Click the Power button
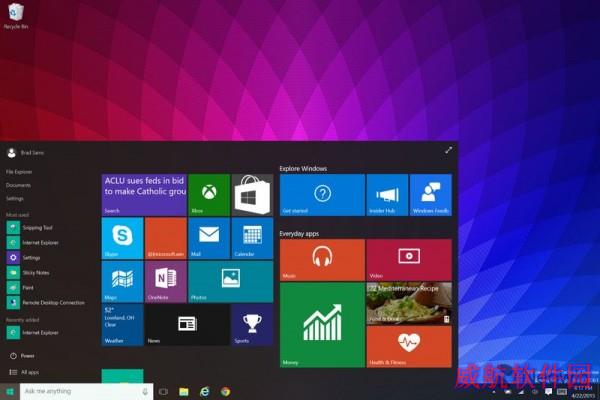This screenshot has height=400, width=600. coord(22,356)
